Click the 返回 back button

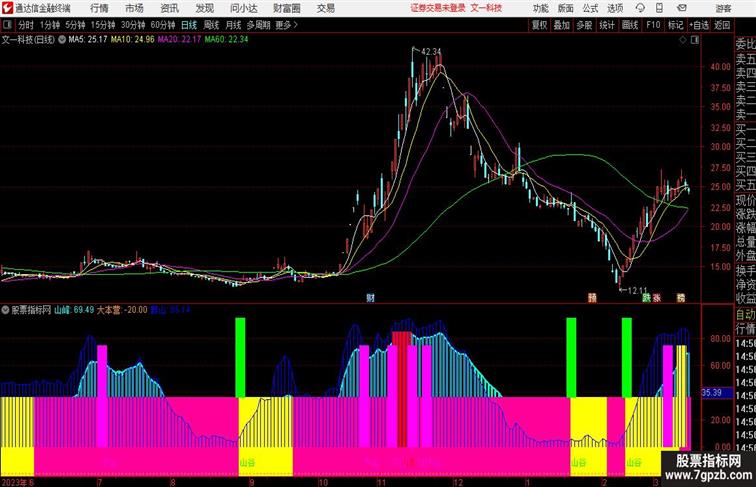pos(722,25)
